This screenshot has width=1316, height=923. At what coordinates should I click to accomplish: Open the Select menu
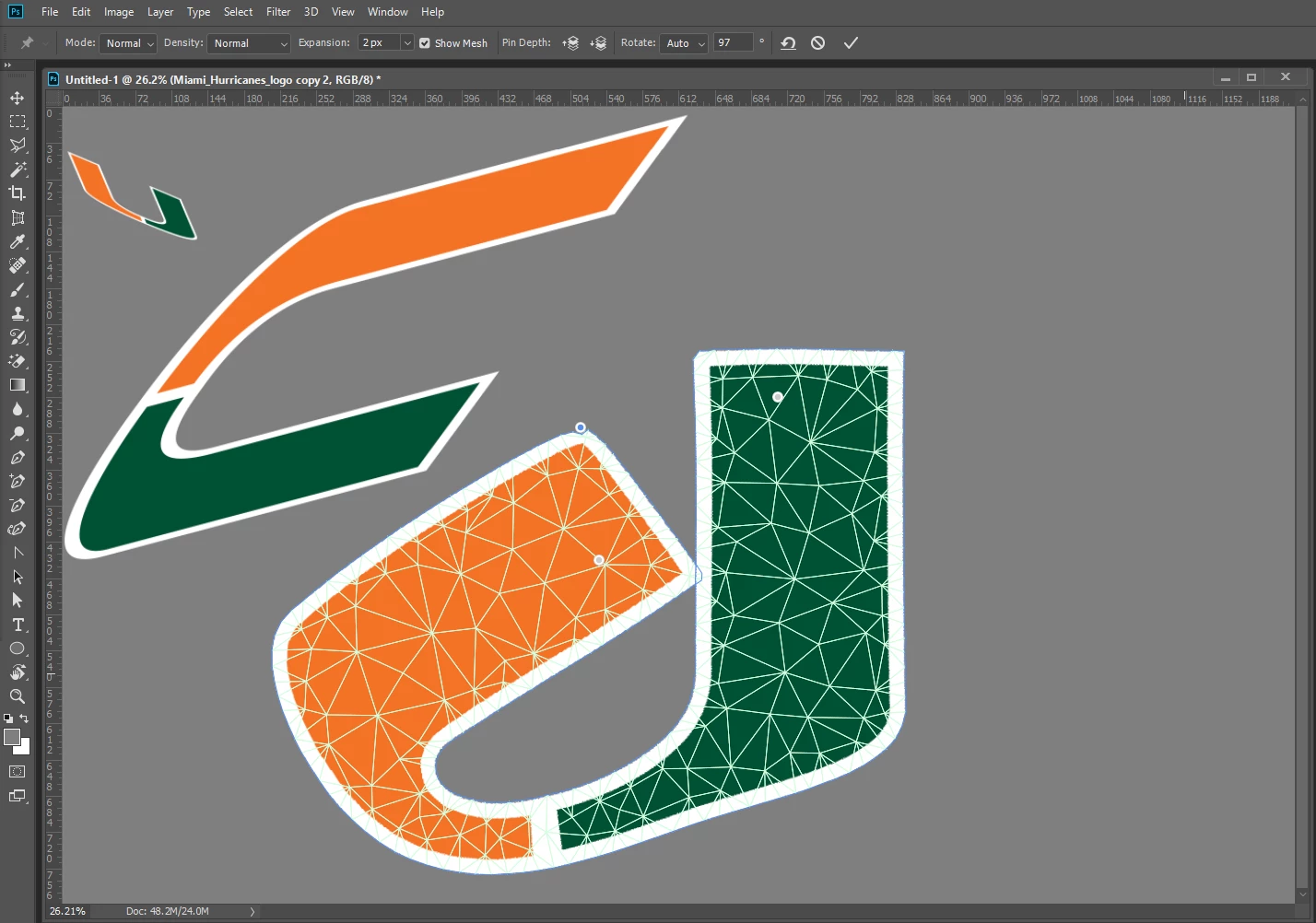coord(238,12)
